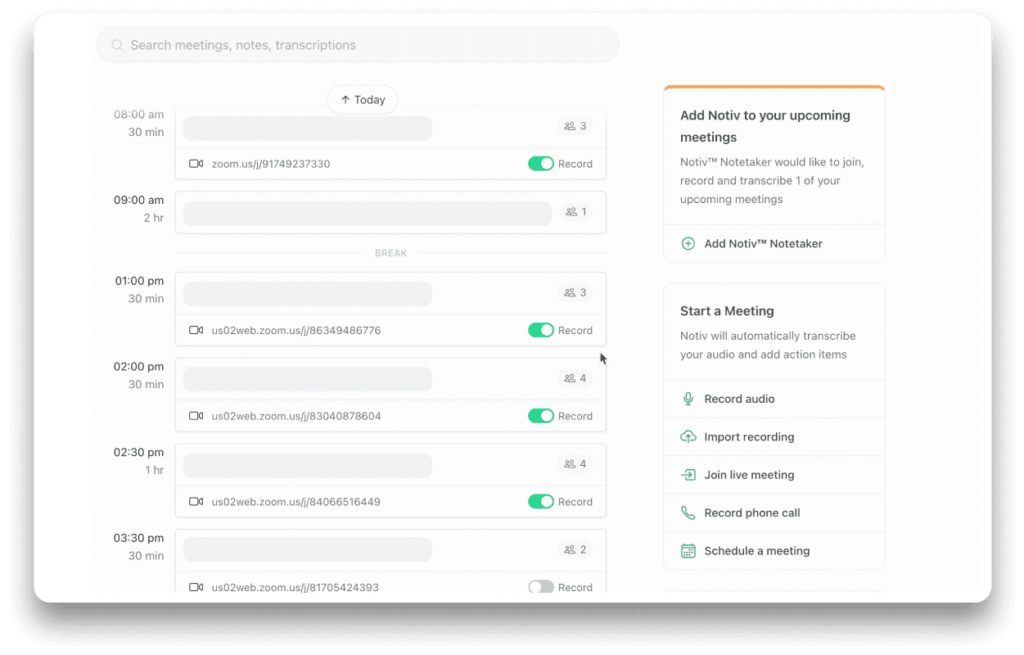Screen dimensions: 1024x655
Task: Open the 09:00 am two-hour meeting card
Action: [391, 212]
